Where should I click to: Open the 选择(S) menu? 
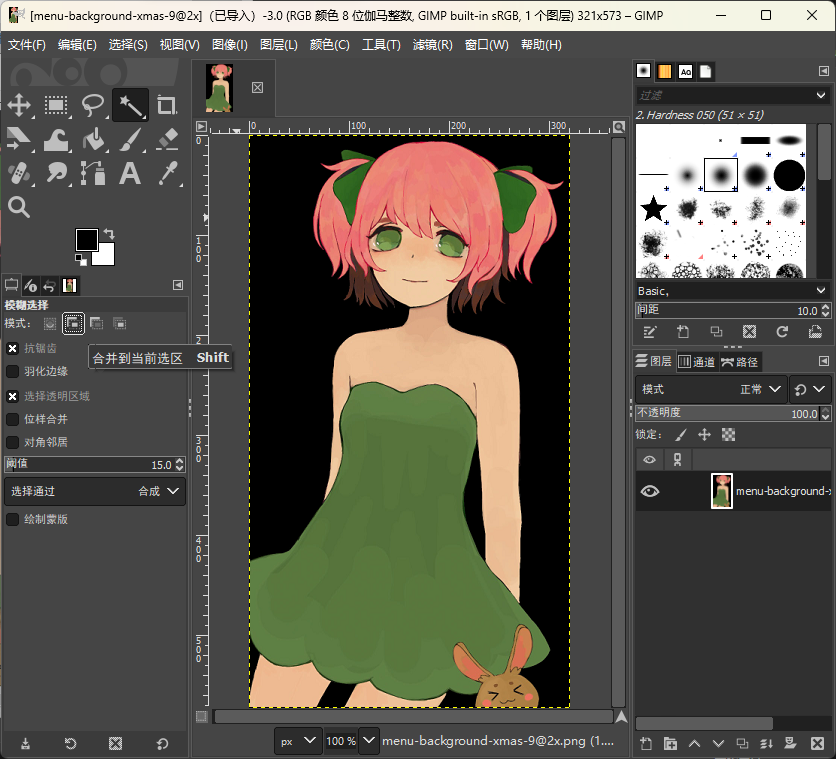[x=128, y=45]
